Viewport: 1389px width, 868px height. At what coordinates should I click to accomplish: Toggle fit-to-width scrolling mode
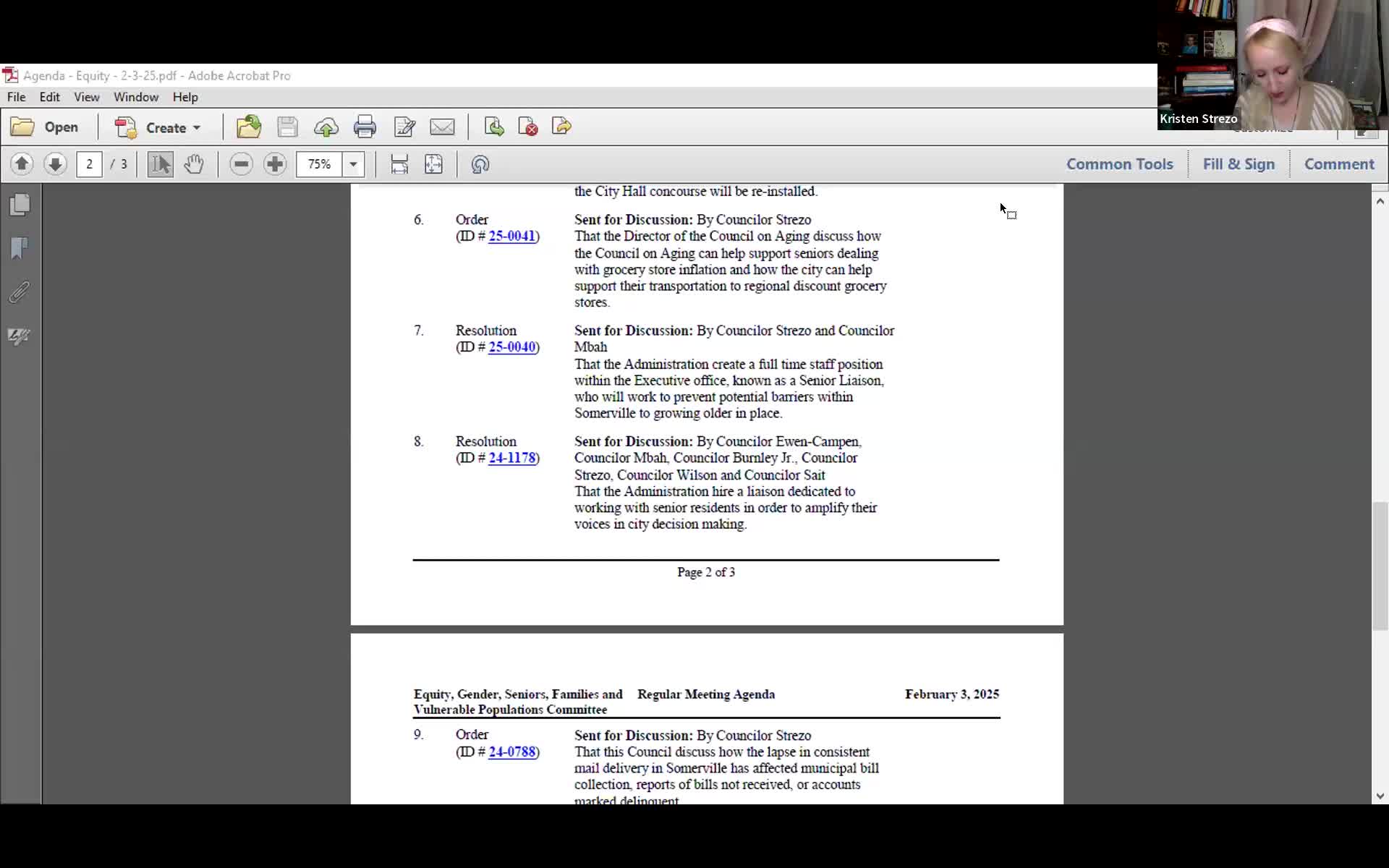point(399,164)
